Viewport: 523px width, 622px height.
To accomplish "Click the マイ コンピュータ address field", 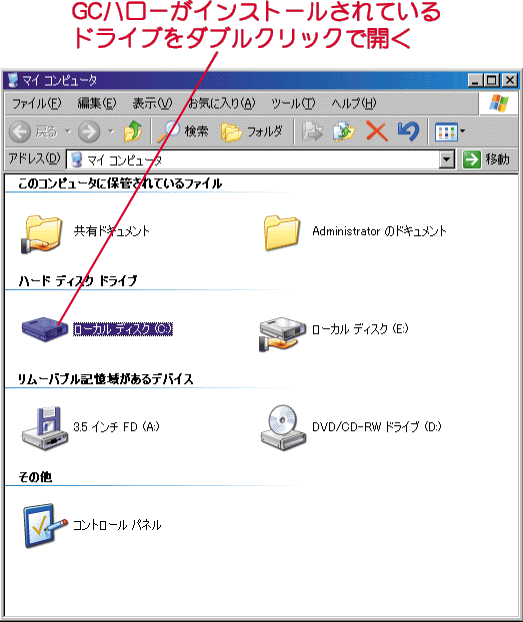I will pos(254,159).
